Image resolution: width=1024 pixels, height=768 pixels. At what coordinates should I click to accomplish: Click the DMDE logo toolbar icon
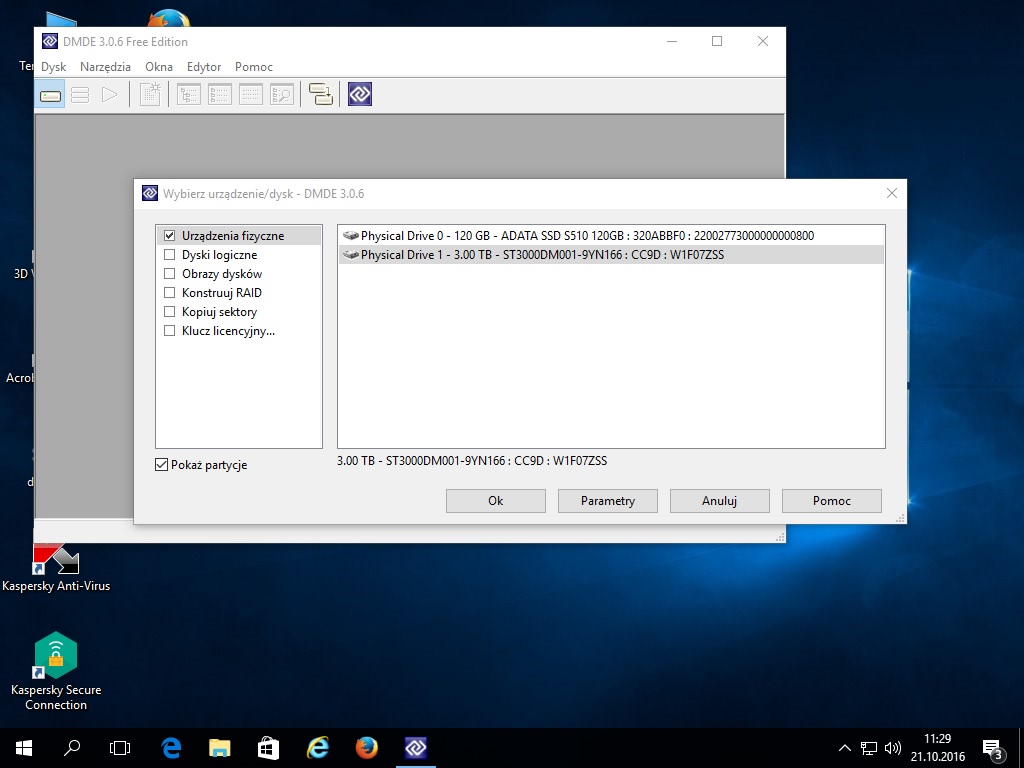point(360,95)
